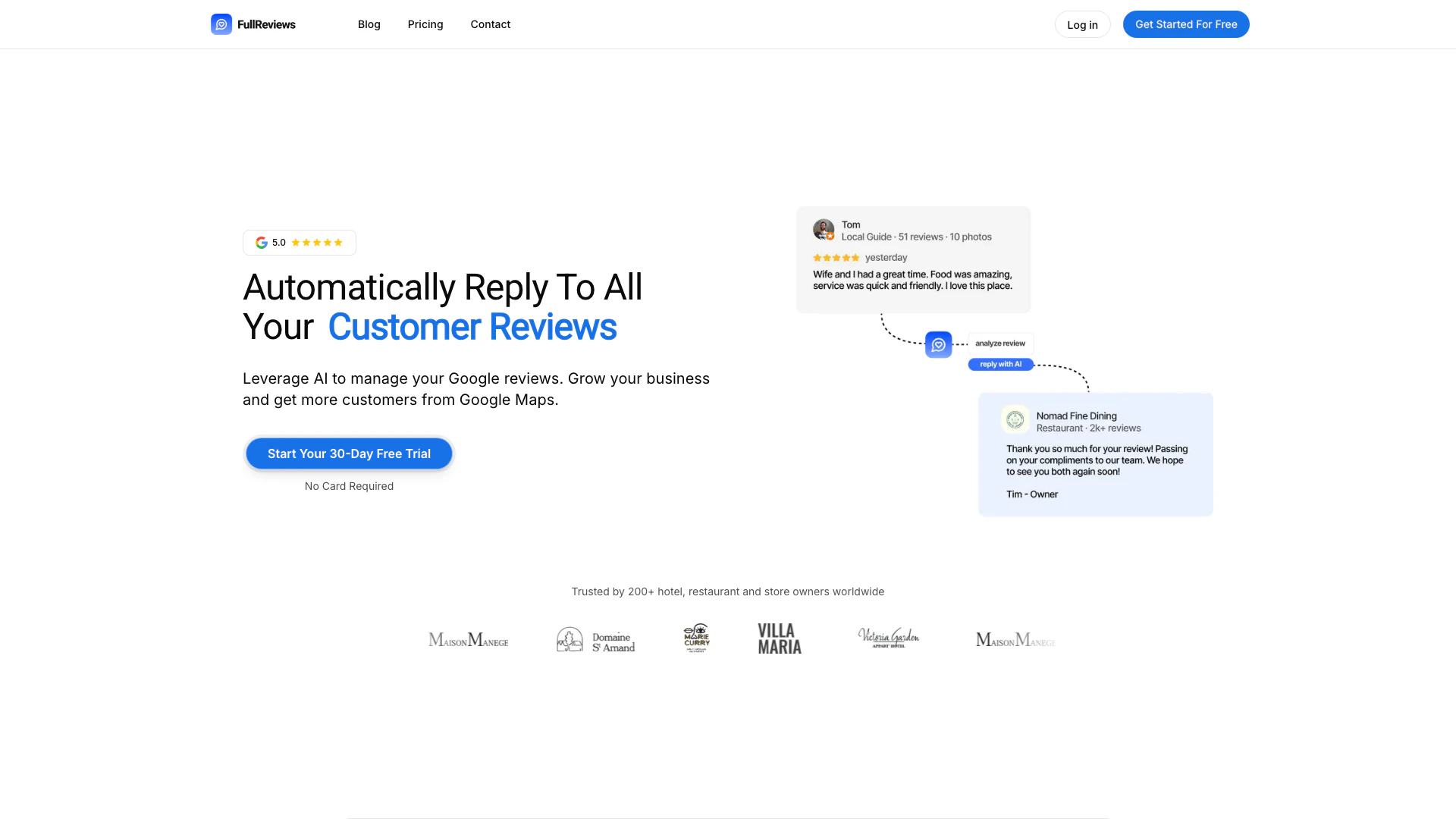Click the Villa Maria logo
The image size is (1456, 819).
point(779,639)
